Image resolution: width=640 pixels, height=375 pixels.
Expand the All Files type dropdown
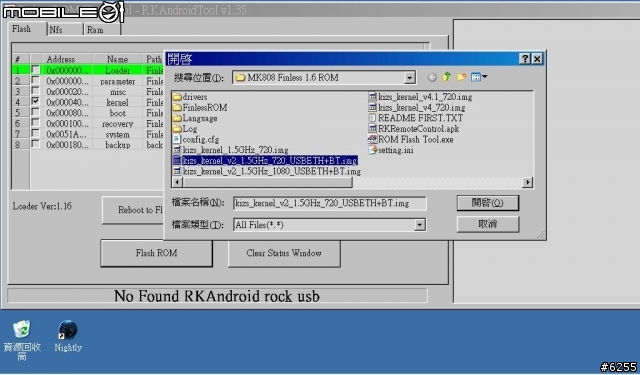click(x=420, y=225)
